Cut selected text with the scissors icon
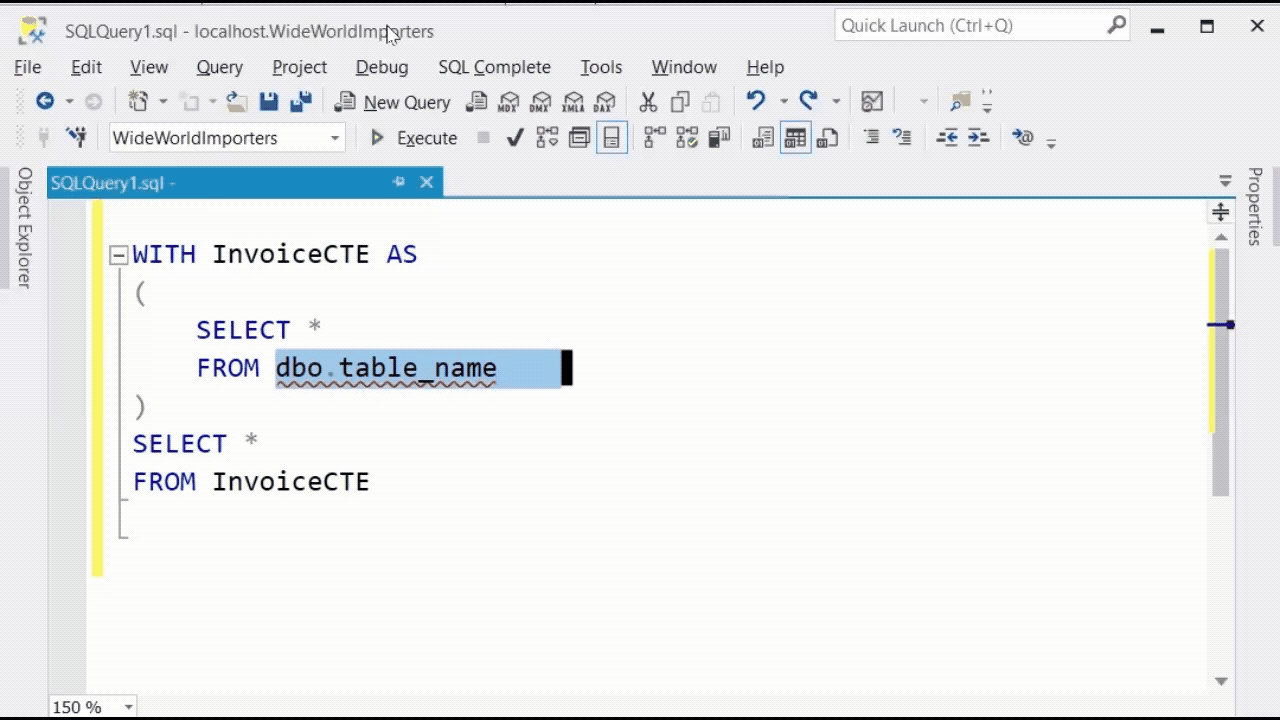 pyautogui.click(x=650, y=101)
